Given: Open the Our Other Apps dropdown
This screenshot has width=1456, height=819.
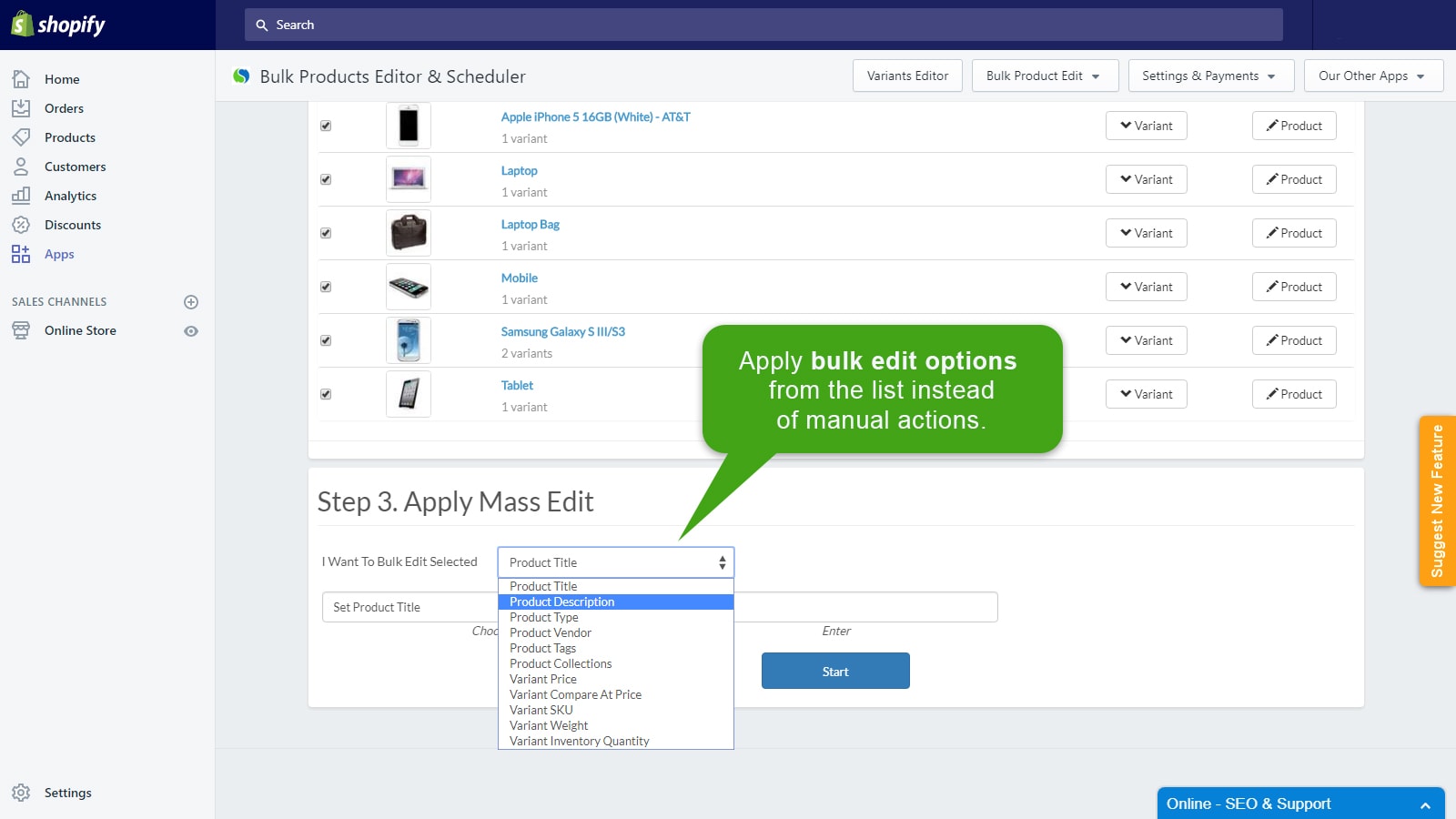Looking at the screenshot, I should pyautogui.click(x=1374, y=76).
